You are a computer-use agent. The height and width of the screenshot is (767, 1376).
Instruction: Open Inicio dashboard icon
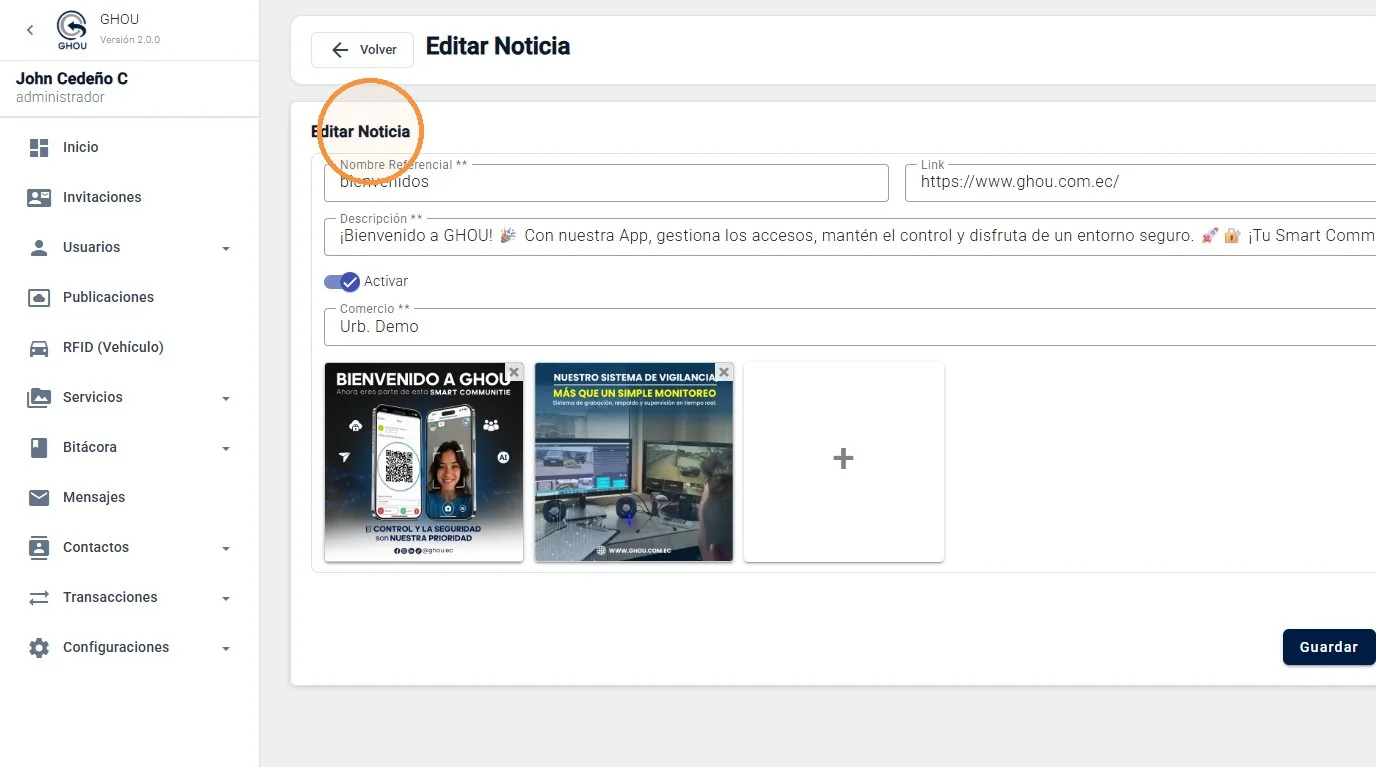[39, 148]
